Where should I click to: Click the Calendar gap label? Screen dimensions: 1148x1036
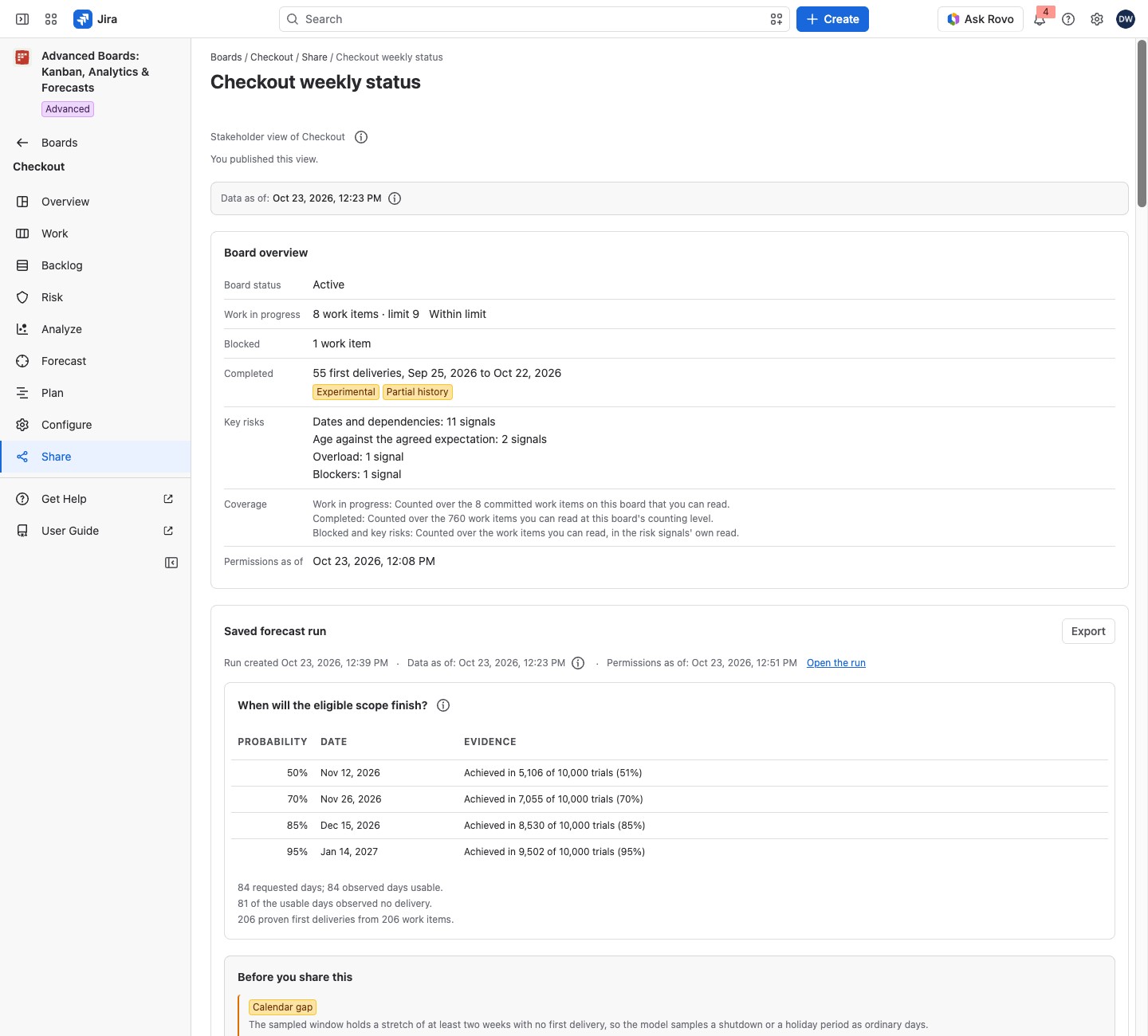(x=283, y=1007)
